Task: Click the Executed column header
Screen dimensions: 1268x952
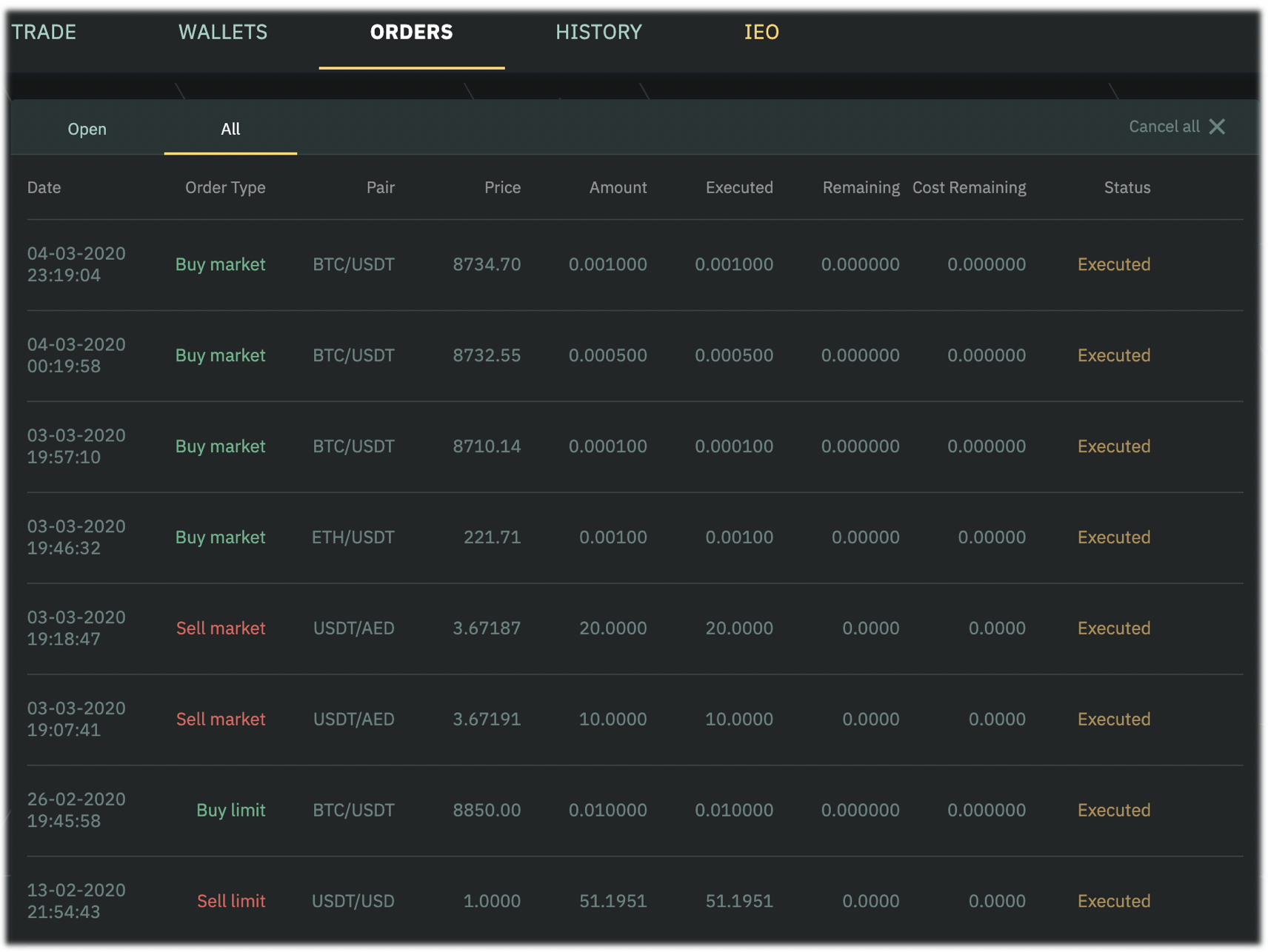Action: click(739, 187)
